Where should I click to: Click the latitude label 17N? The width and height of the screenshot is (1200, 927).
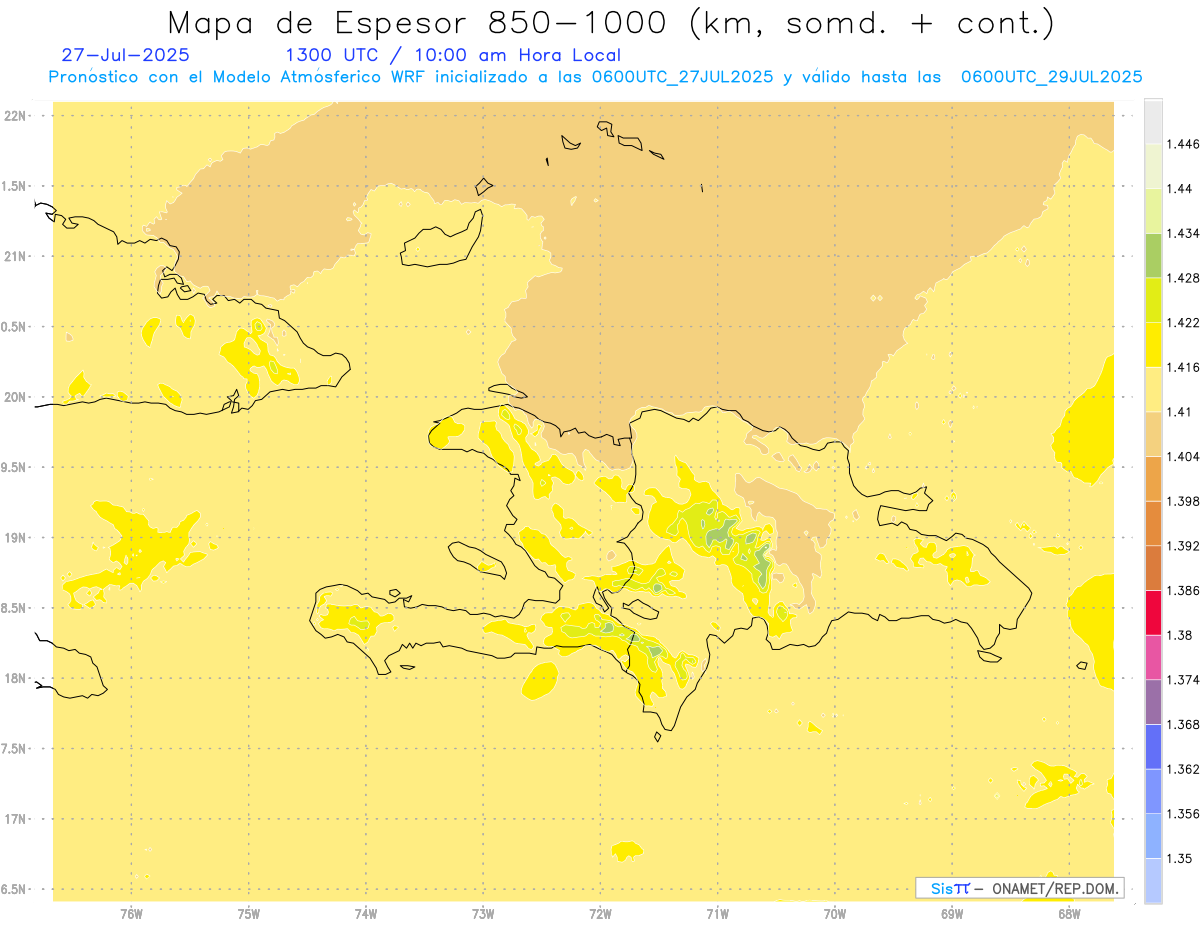pos(16,819)
